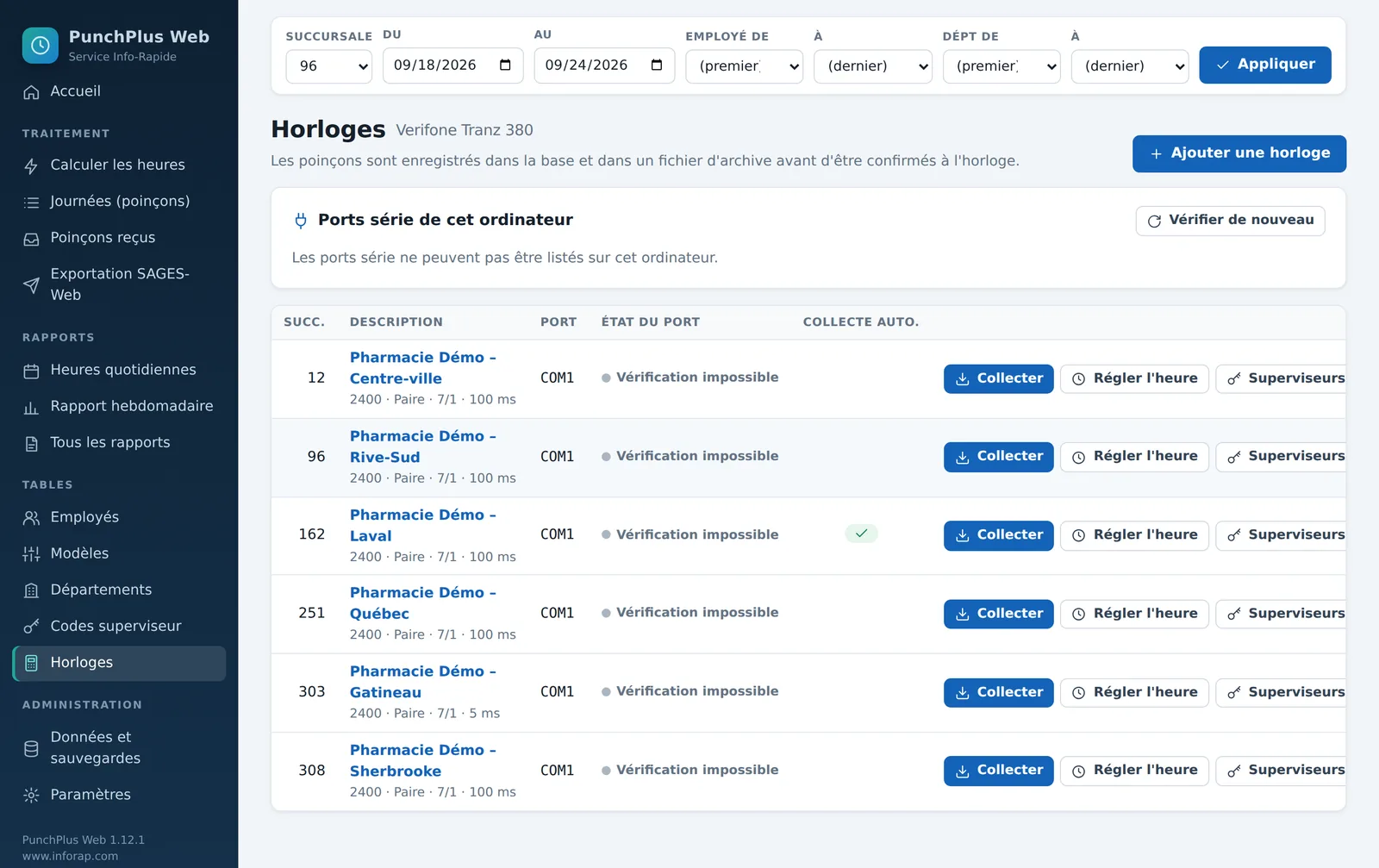Click the bar chart icon beside Rapport hebdomadaire
Viewport: 1379px width, 868px height.
[x=31, y=407]
